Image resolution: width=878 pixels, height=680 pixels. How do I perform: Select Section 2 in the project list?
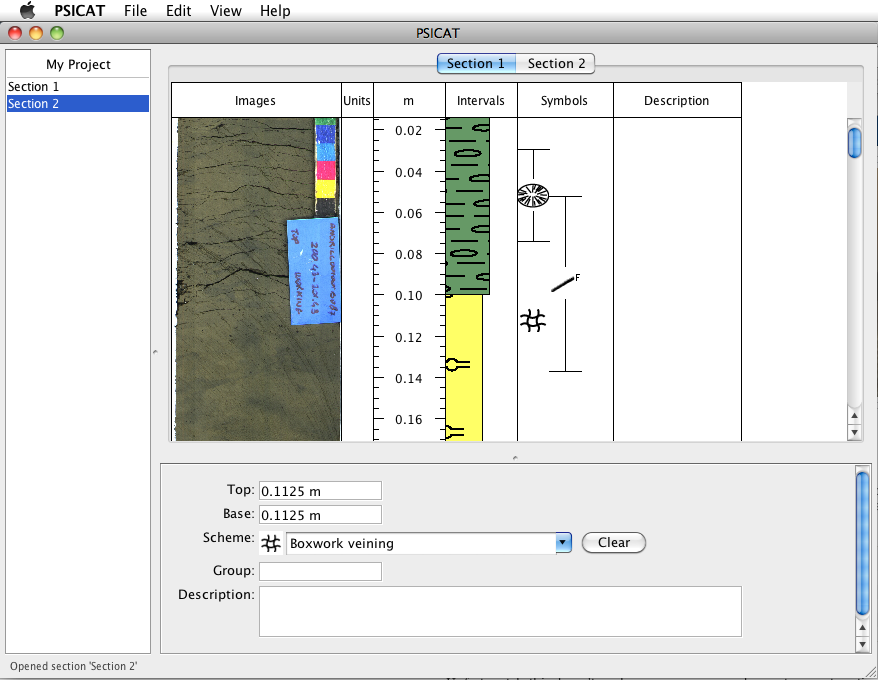pyautogui.click(x=78, y=104)
